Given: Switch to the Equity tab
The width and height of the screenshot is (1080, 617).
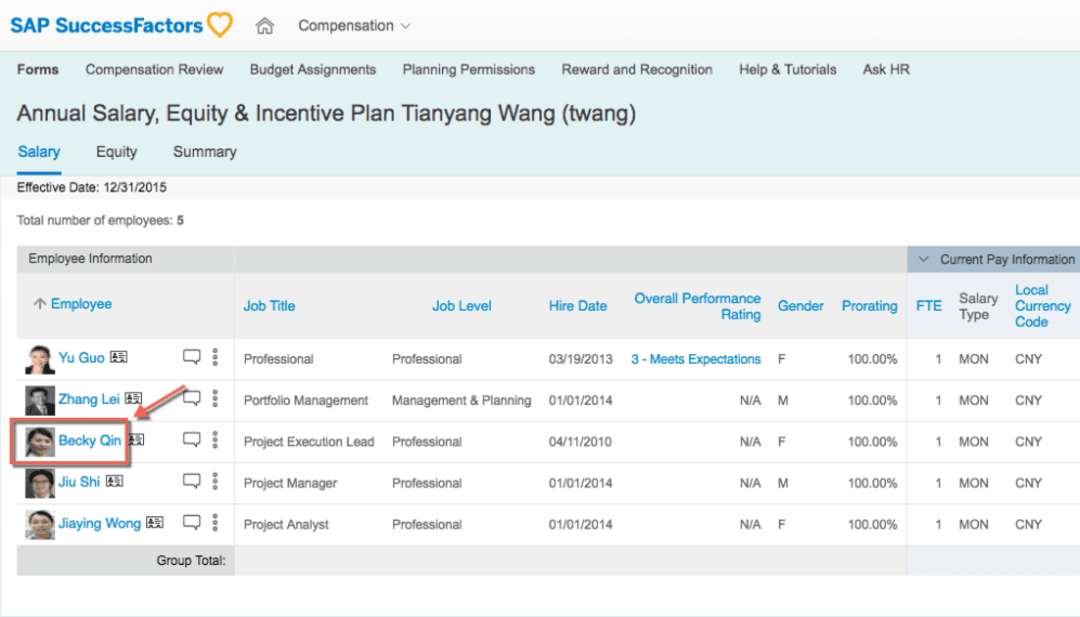Looking at the screenshot, I should (x=116, y=151).
